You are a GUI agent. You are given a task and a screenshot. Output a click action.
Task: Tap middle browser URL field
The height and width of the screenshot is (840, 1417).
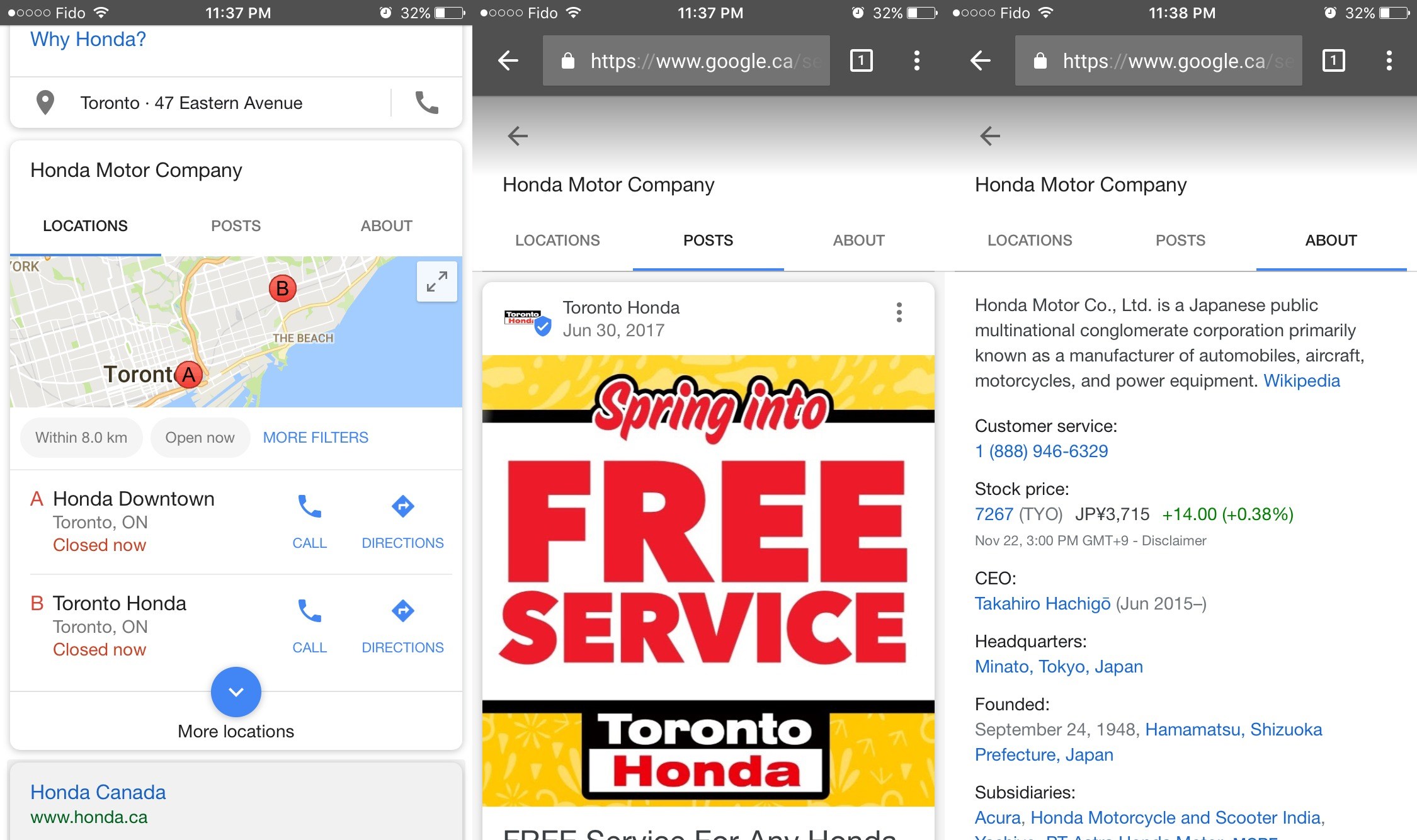(x=686, y=60)
